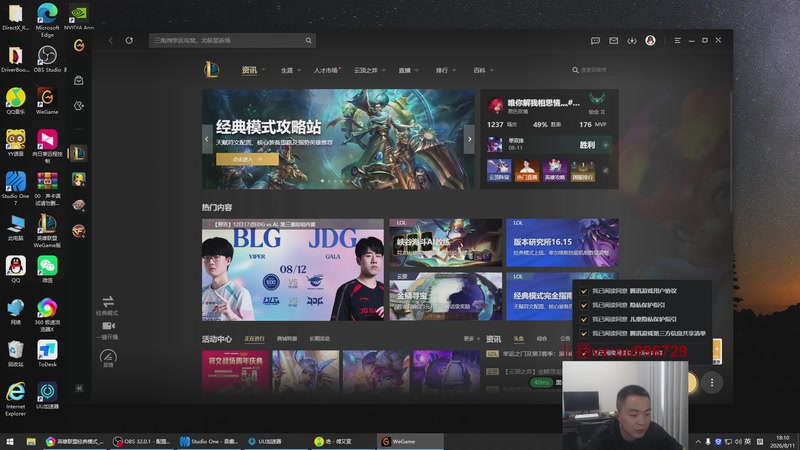Viewport: 800px width, 450px height.
Task: Open the 符文战场周年庆典 activity thumbnail
Action: click(235, 371)
